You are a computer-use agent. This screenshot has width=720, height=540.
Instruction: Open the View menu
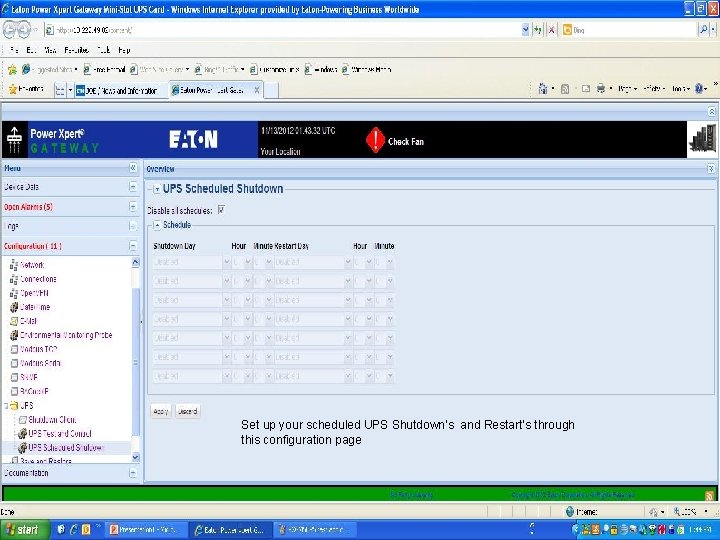(x=50, y=50)
